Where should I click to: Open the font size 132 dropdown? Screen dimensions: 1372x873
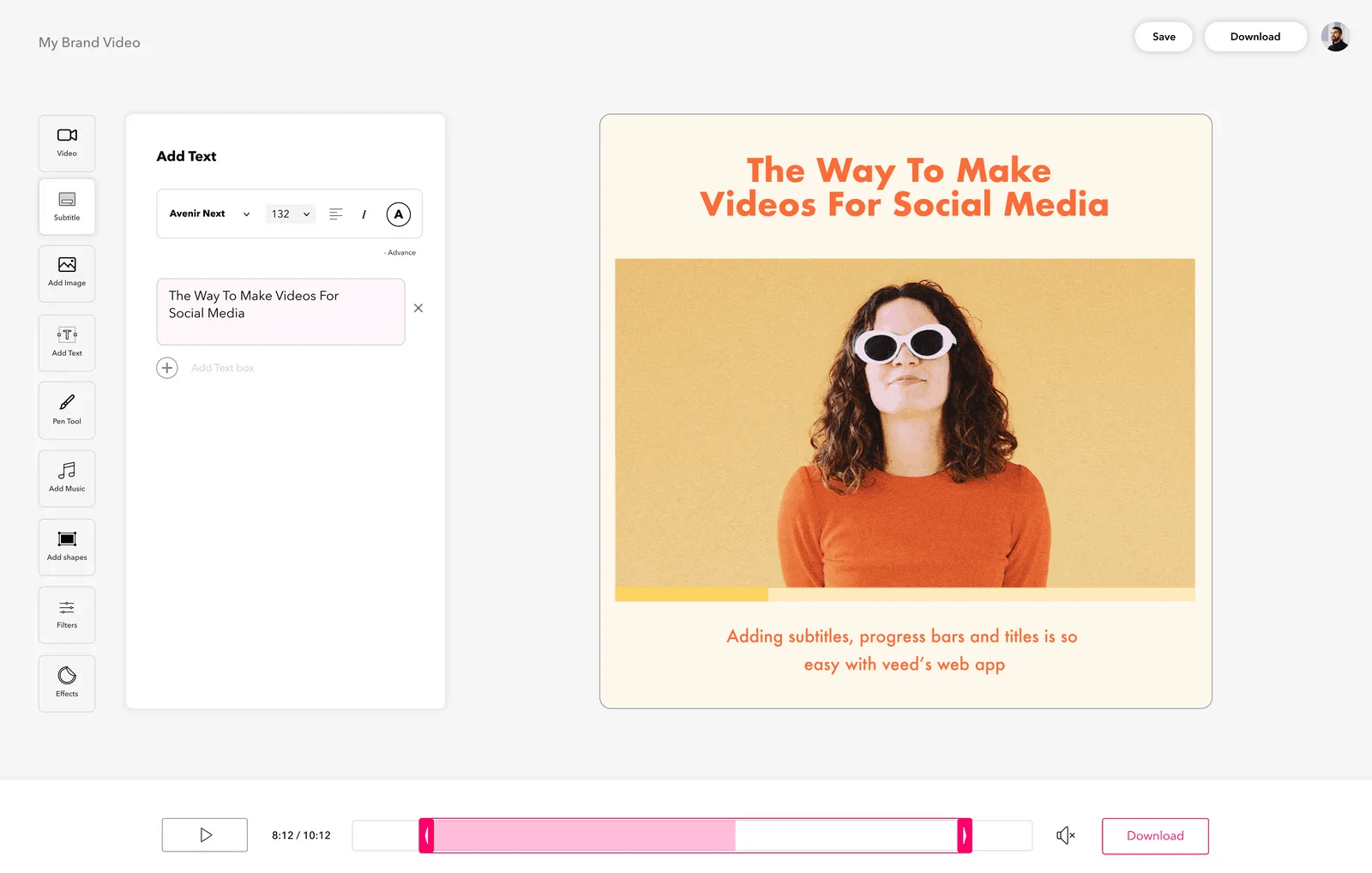pyautogui.click(x=290, y=214)
